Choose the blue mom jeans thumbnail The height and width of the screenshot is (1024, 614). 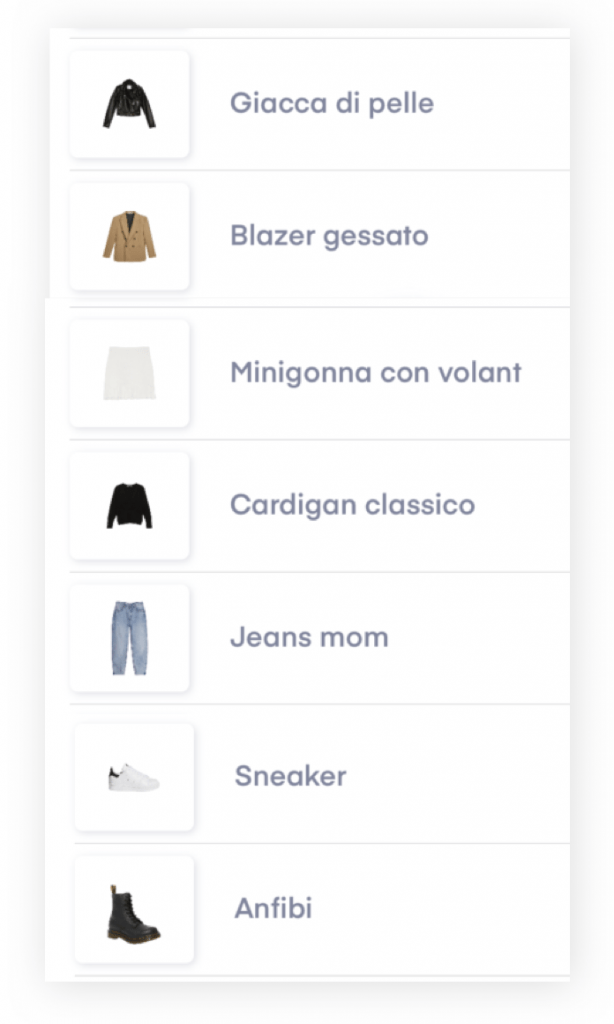point(129,638)
